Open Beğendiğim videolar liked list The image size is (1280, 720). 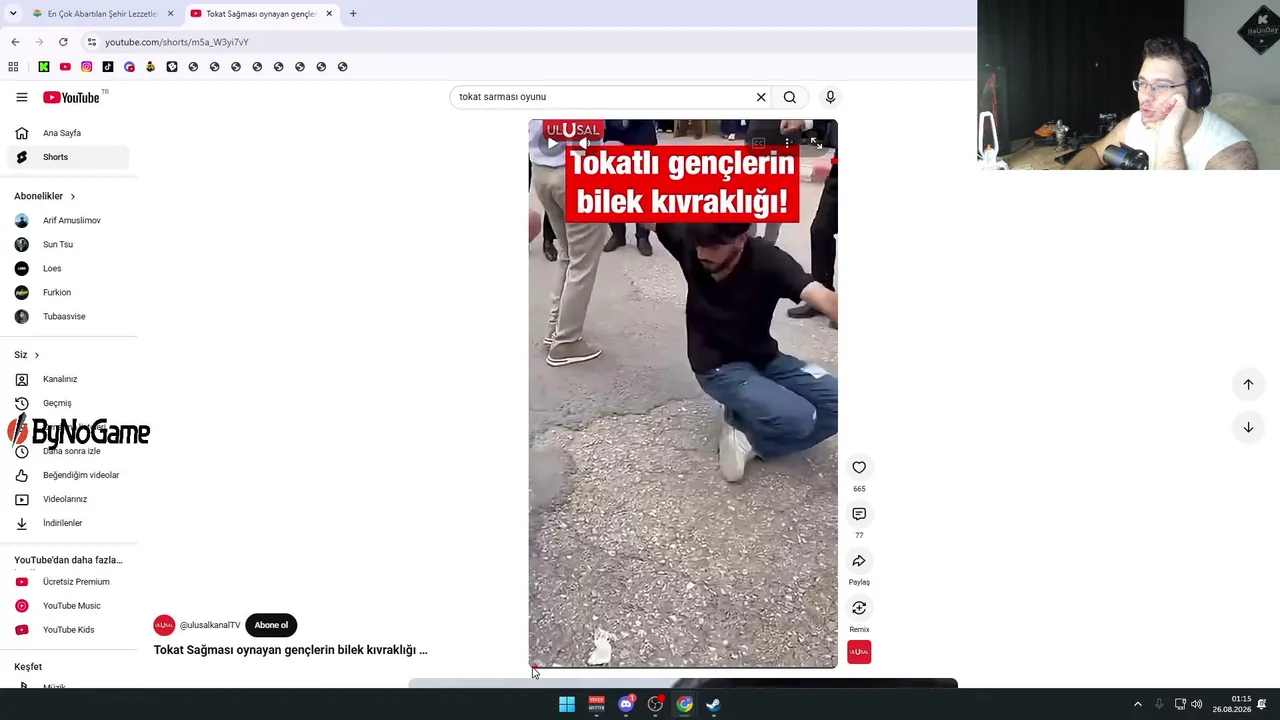69,475
